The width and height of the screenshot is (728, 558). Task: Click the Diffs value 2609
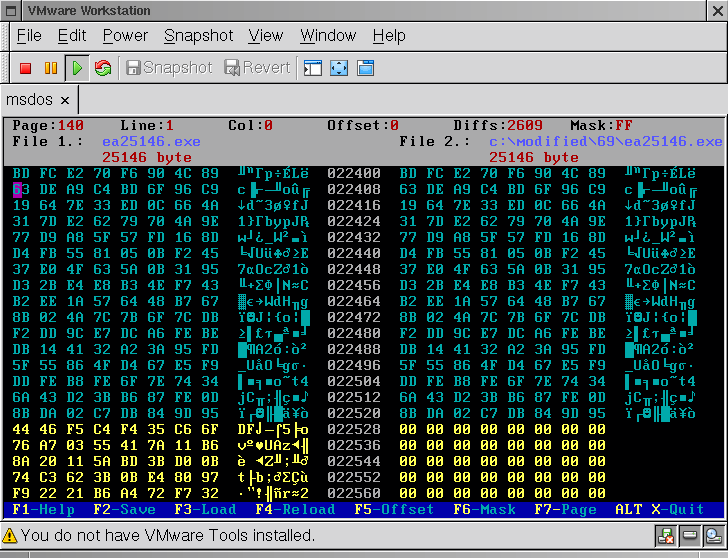coord(525,125)
